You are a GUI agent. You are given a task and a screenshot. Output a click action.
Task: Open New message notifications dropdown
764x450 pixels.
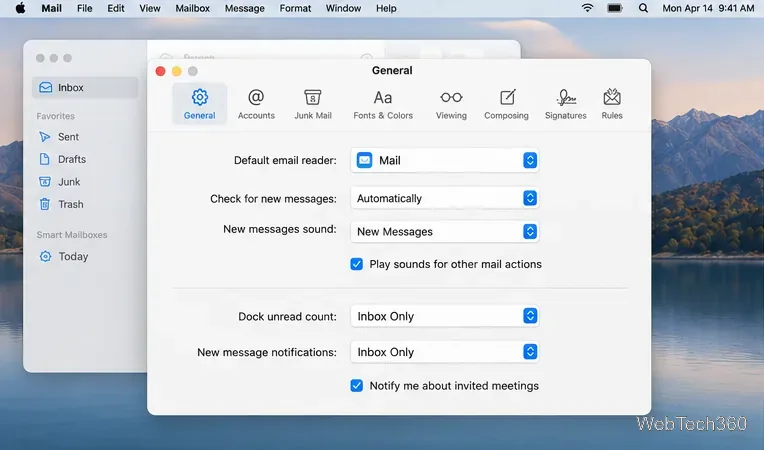[x=444, y=352]
